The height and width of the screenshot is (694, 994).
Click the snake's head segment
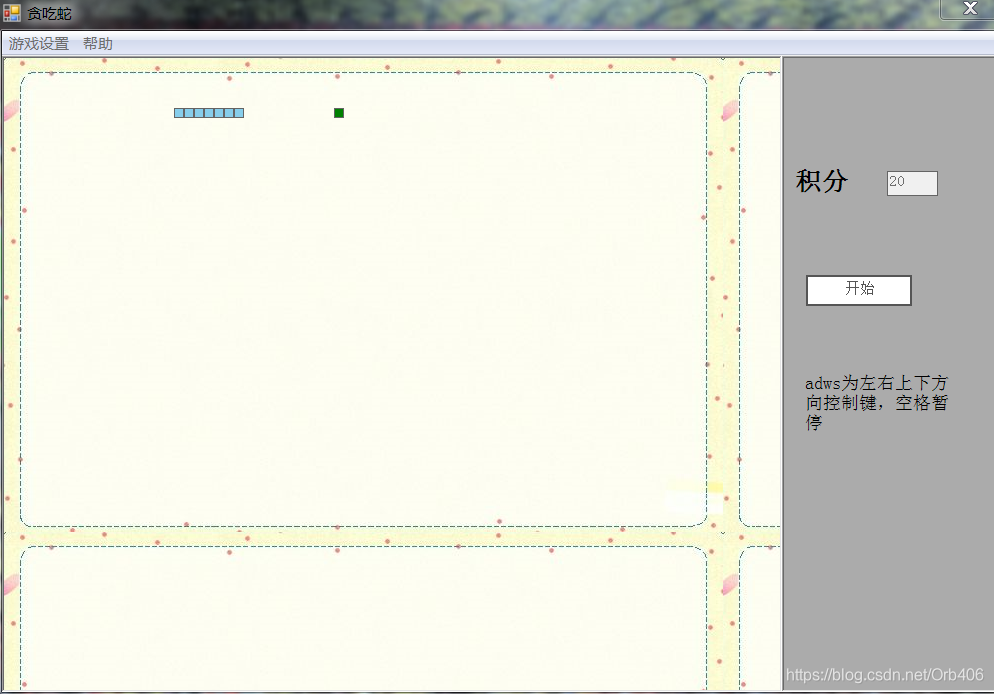pyautogui.click(x=240, y=112)
